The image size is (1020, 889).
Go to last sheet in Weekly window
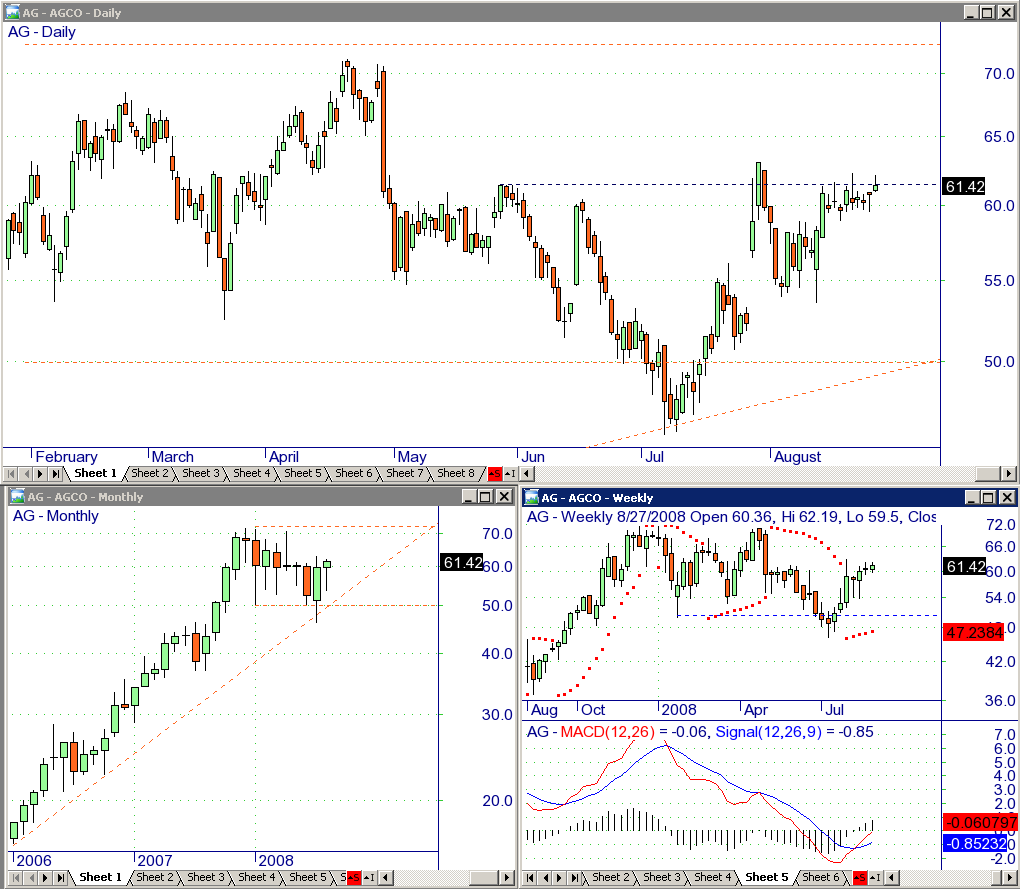pos(574,878)
